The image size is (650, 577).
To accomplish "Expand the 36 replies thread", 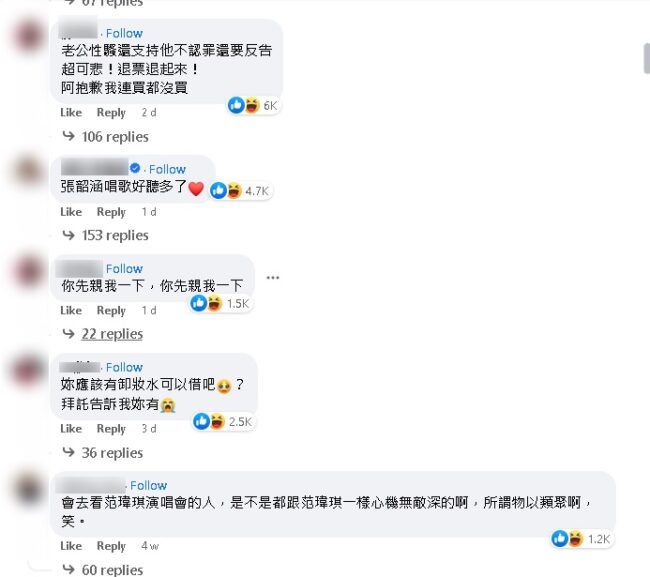I will pyautogui.click(x=112, y=453).
